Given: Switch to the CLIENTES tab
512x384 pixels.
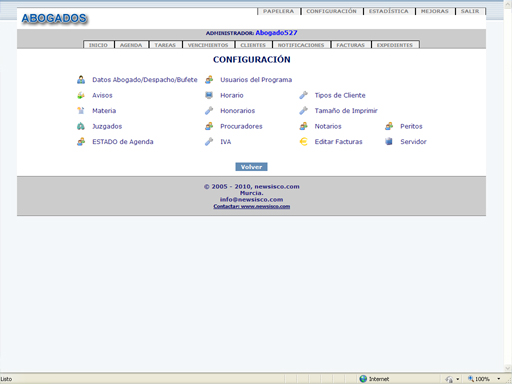Looking at the screenshot, I should [253, 45].
